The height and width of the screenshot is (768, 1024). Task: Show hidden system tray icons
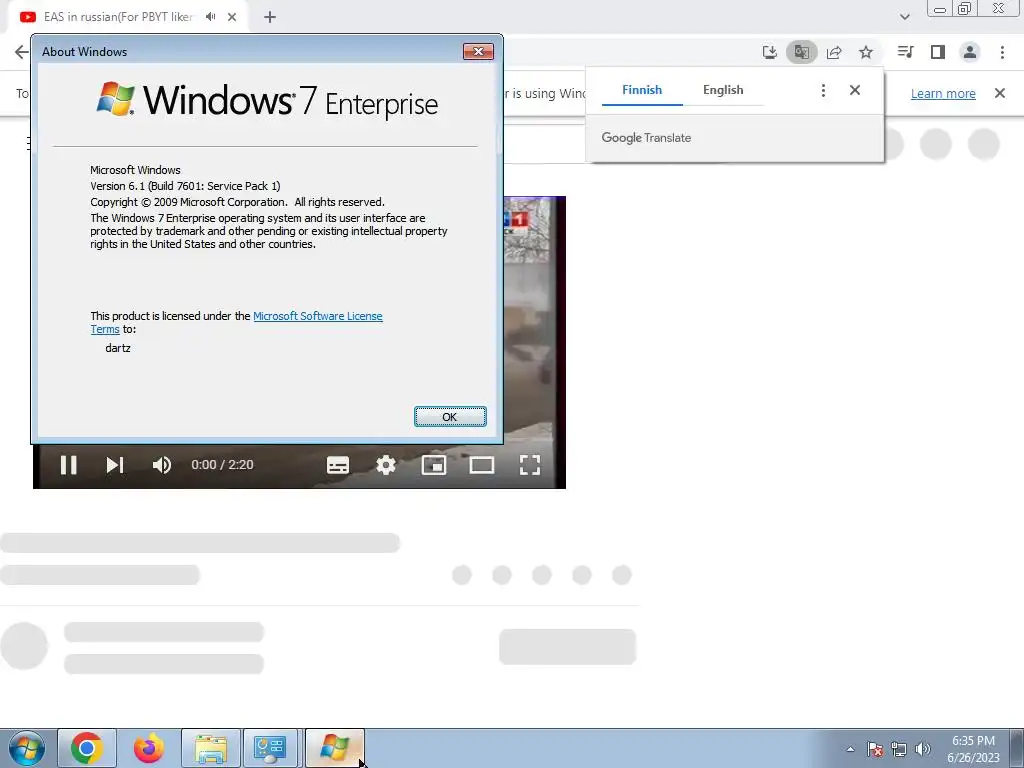coord(850,749)
